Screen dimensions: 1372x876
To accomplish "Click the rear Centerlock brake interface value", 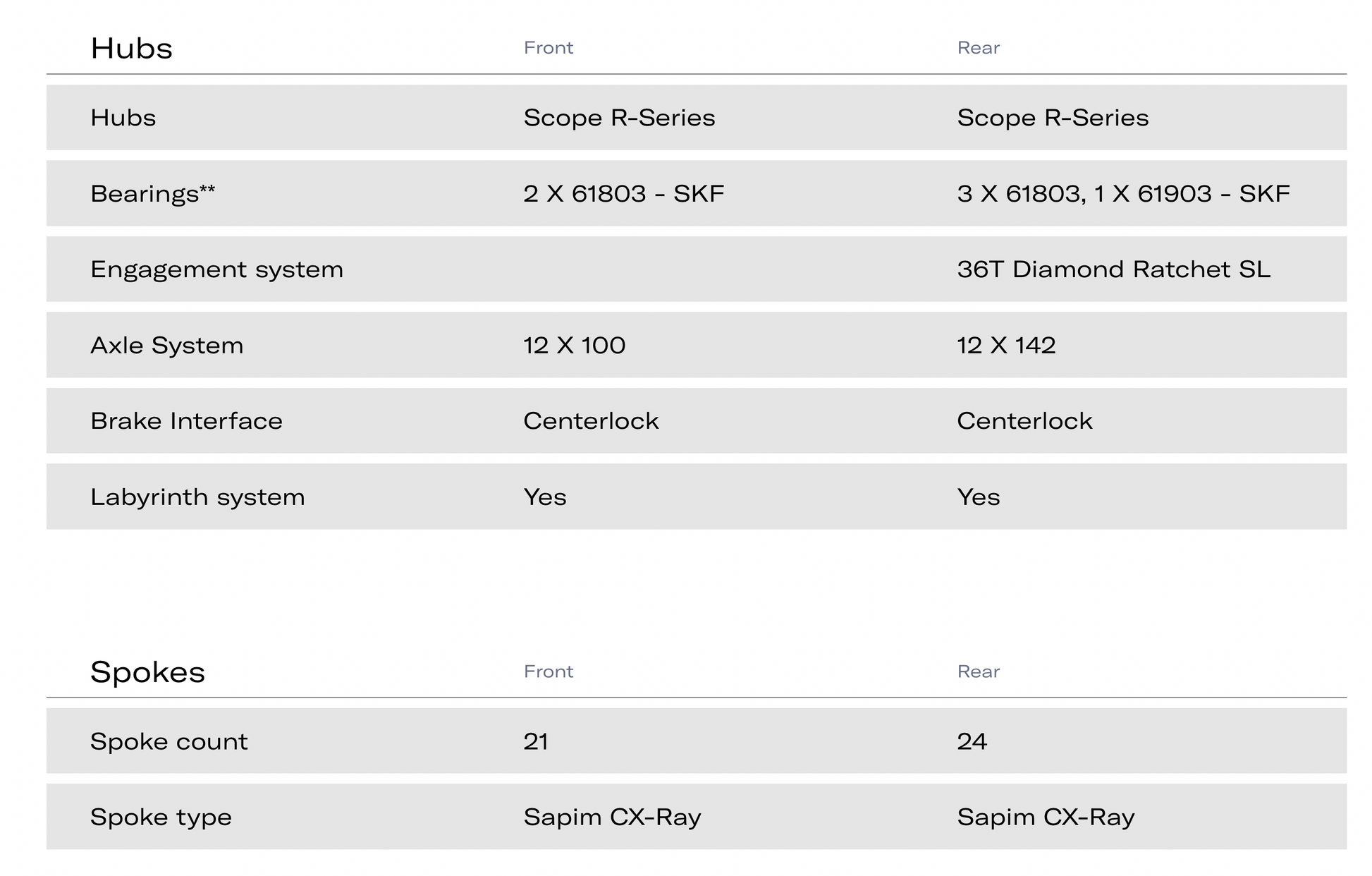I will coord(1024,421).
